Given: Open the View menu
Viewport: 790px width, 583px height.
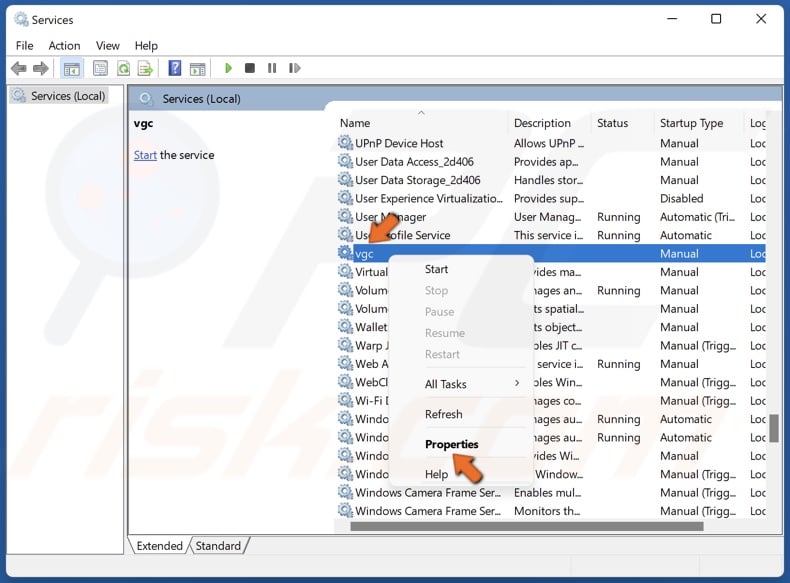Looking at the screenshot, I should click(x=108, y=45).
